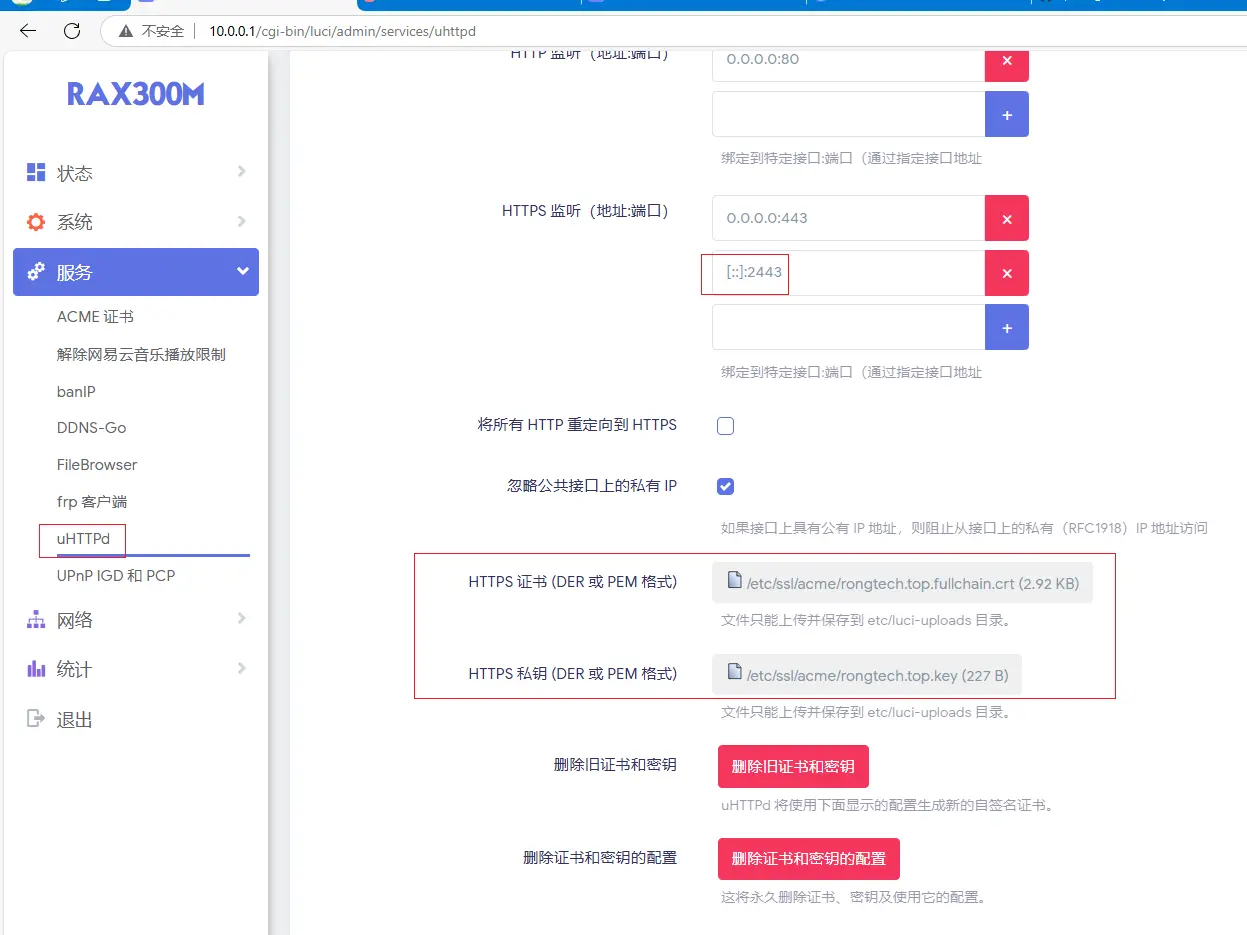The image size is (1247, 935).
Task: Reload the page with refresh icon
Action: pyautogui.click(x=72, y=31)
